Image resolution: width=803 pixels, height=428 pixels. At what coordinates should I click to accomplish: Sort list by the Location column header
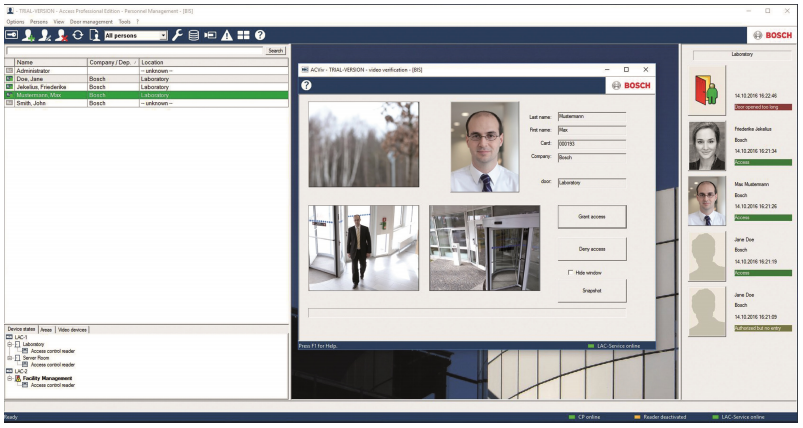click(214, 62)
